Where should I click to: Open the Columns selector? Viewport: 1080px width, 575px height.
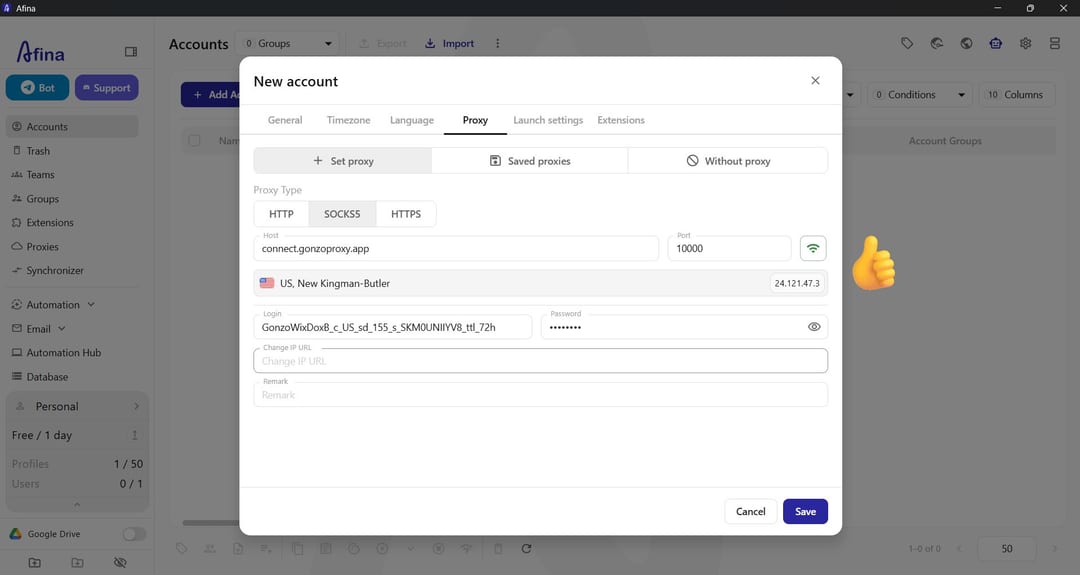coord(1017,95)
